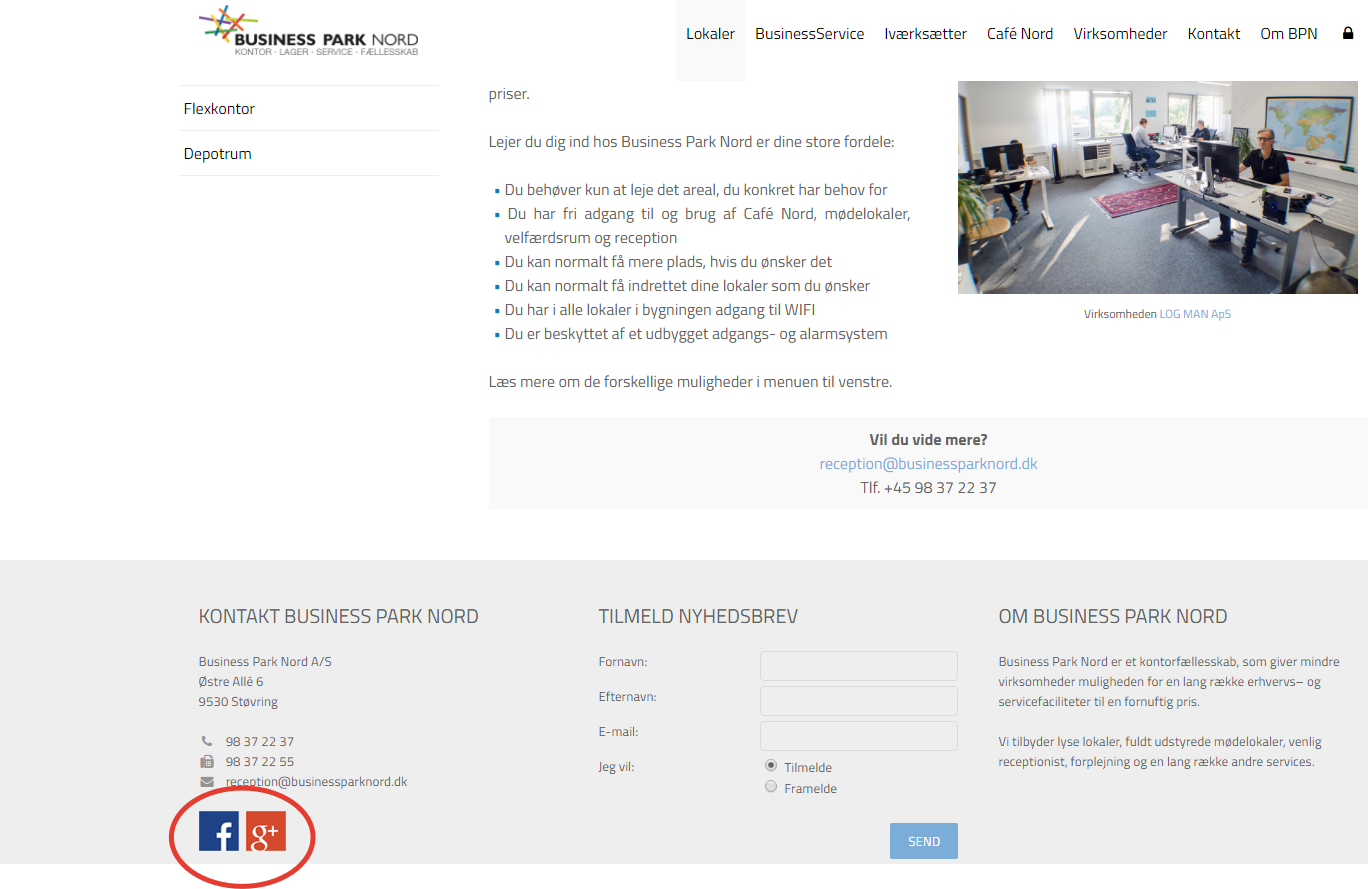The height and width of the screenshot is (889, 1368).
Task: Click the Tlf. +45 98 37 22 37 text
Action: 928,488
